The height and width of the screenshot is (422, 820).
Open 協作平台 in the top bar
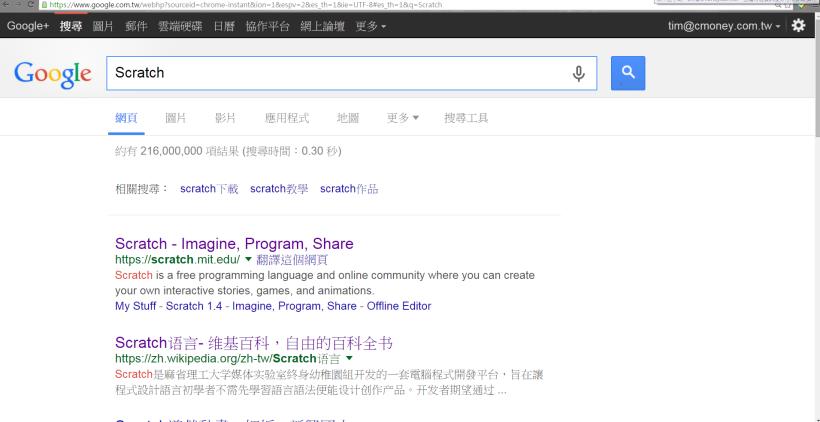[x=267, y=26]
